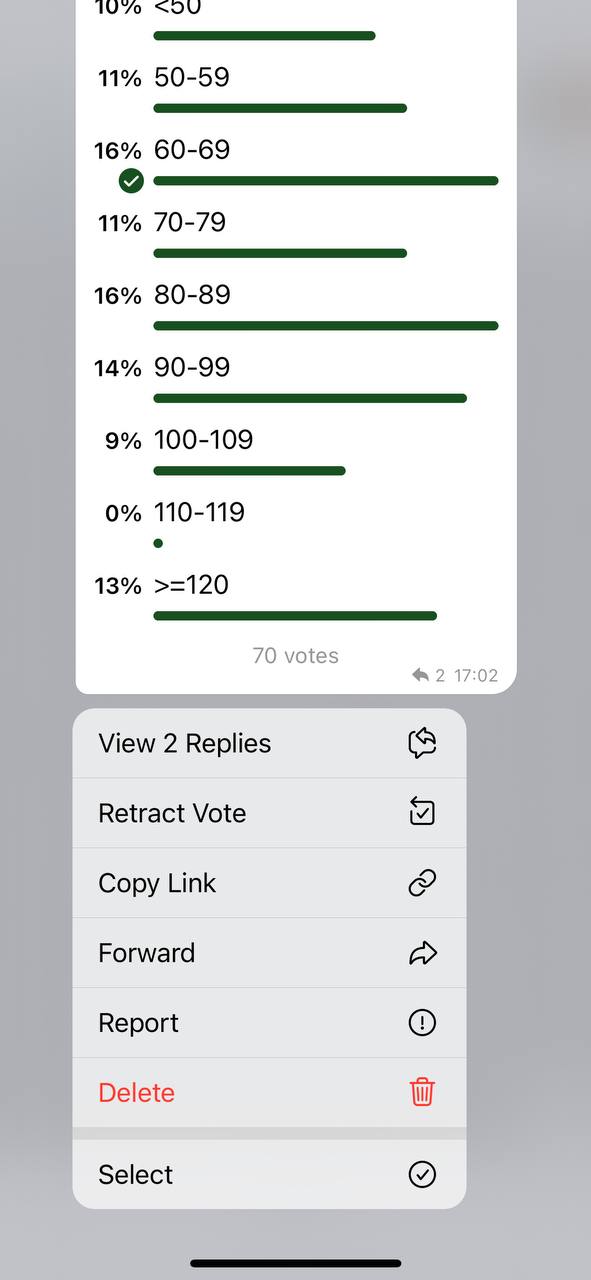The height and width of the screenshot is (1280, 591).
Task: Choose Copy Link menu entry
Action: point(269,883)
